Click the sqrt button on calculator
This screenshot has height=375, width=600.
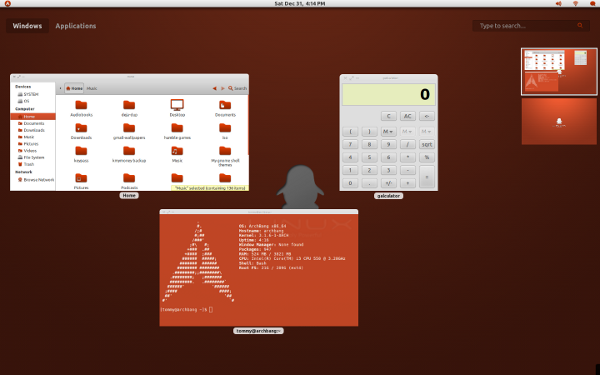427,144
